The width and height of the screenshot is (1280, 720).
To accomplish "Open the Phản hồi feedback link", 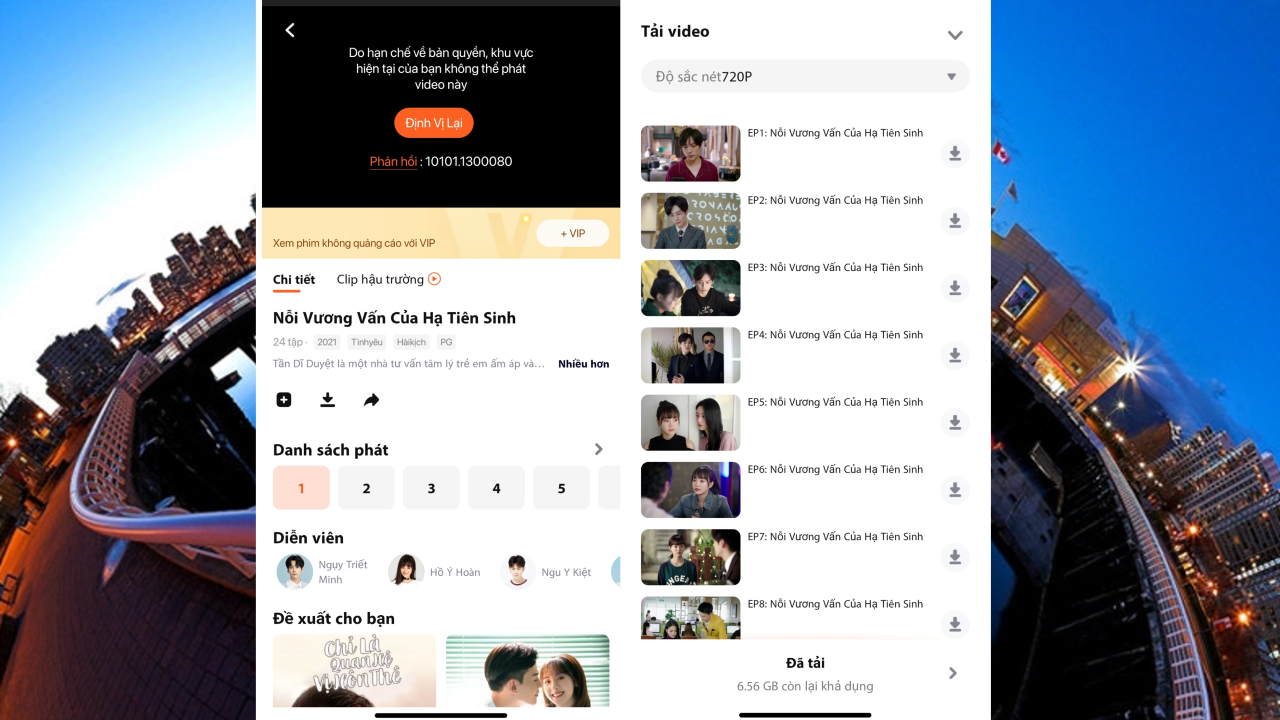I will [393, 160].
